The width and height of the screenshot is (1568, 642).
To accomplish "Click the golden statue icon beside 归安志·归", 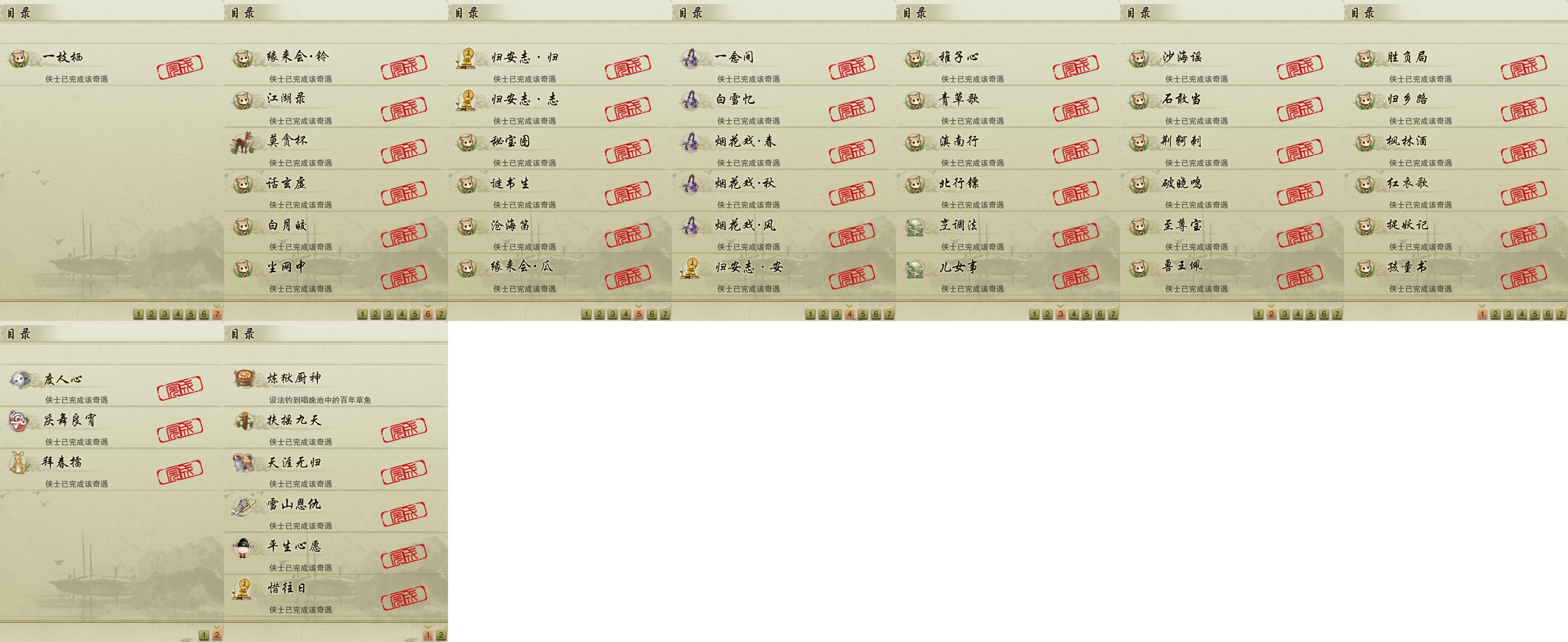I will pos(467,58).
